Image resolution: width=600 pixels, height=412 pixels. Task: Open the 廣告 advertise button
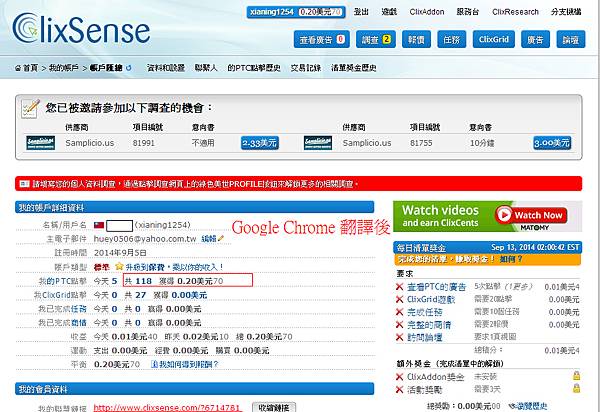(535, 39)
